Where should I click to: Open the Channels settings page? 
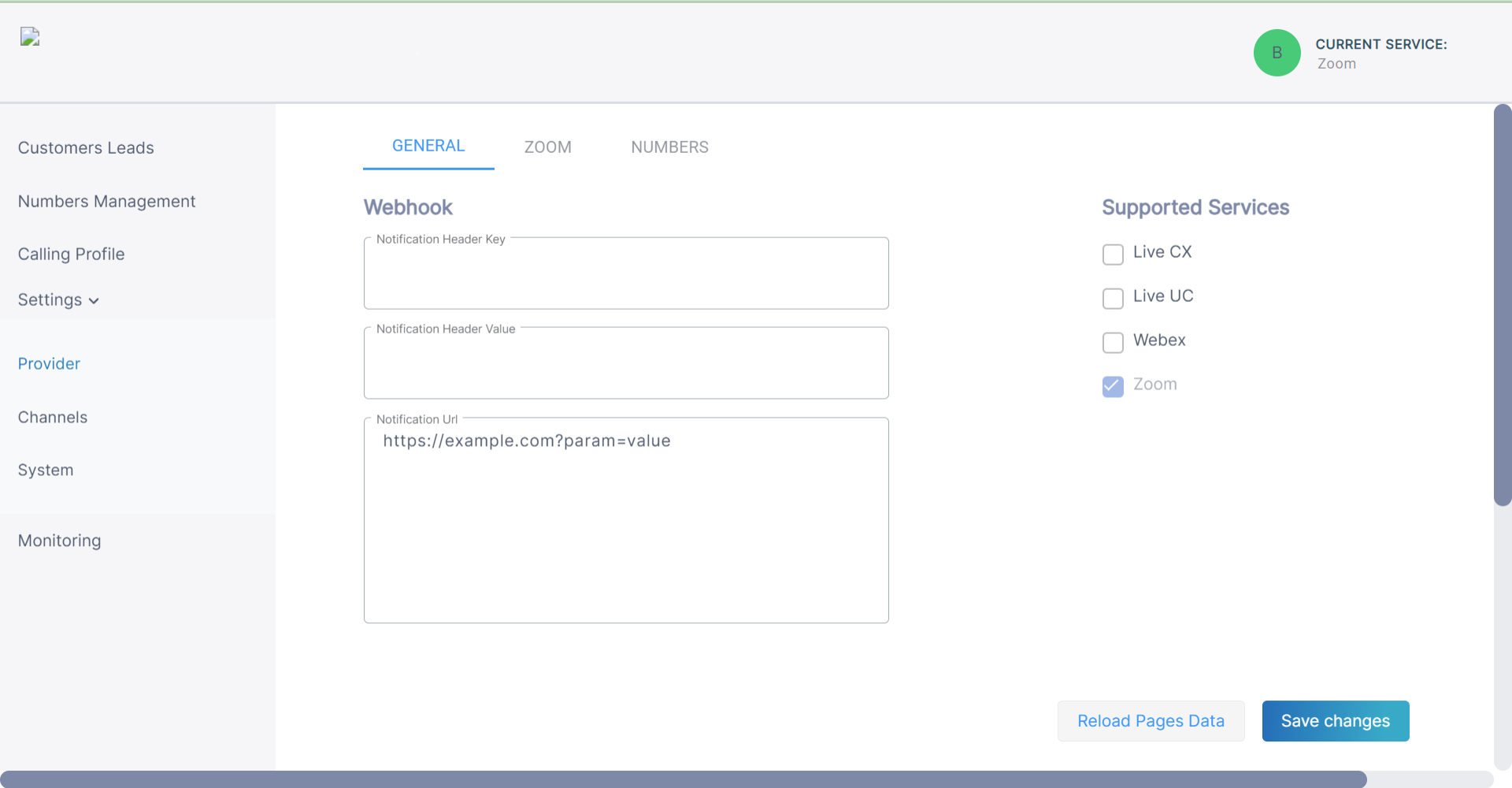coord(53,418)
